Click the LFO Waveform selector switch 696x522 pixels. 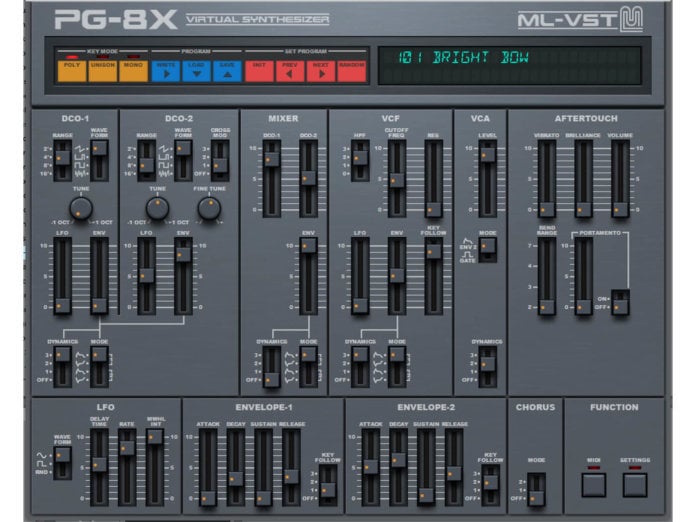[x=63, y=461]
